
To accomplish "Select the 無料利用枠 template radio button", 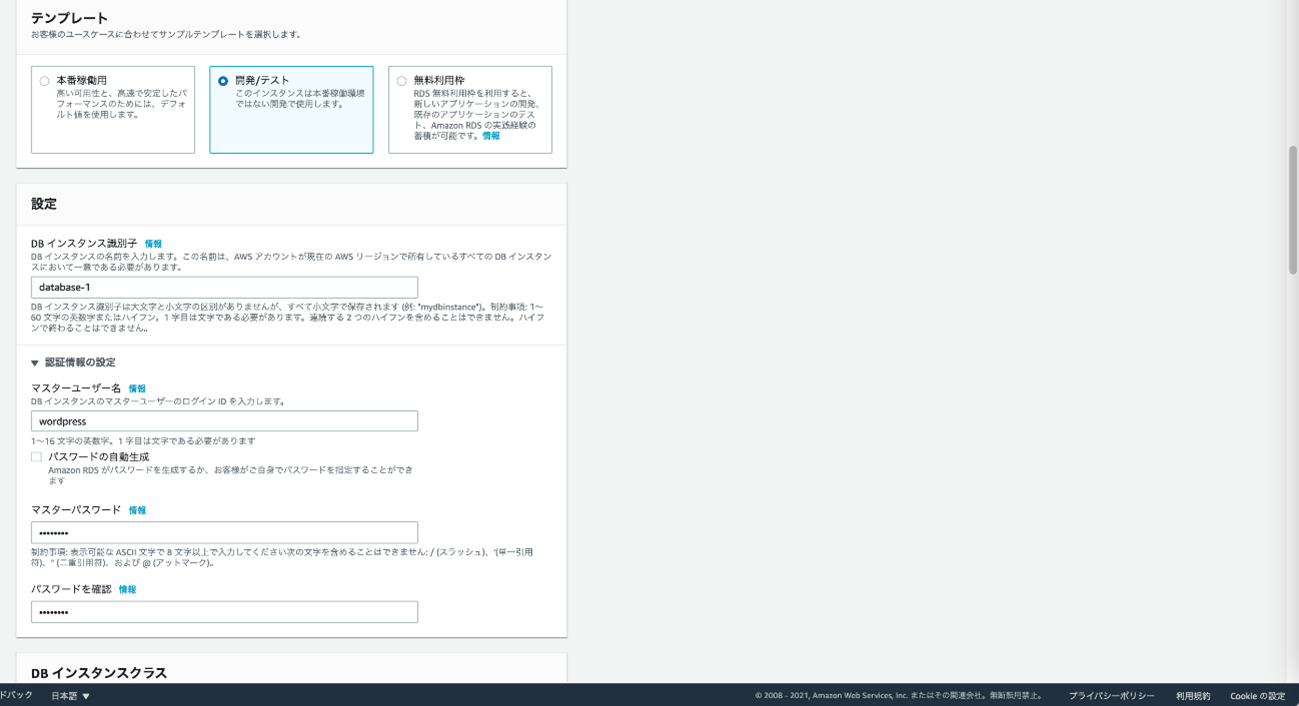I will click(x=402, y=81).
